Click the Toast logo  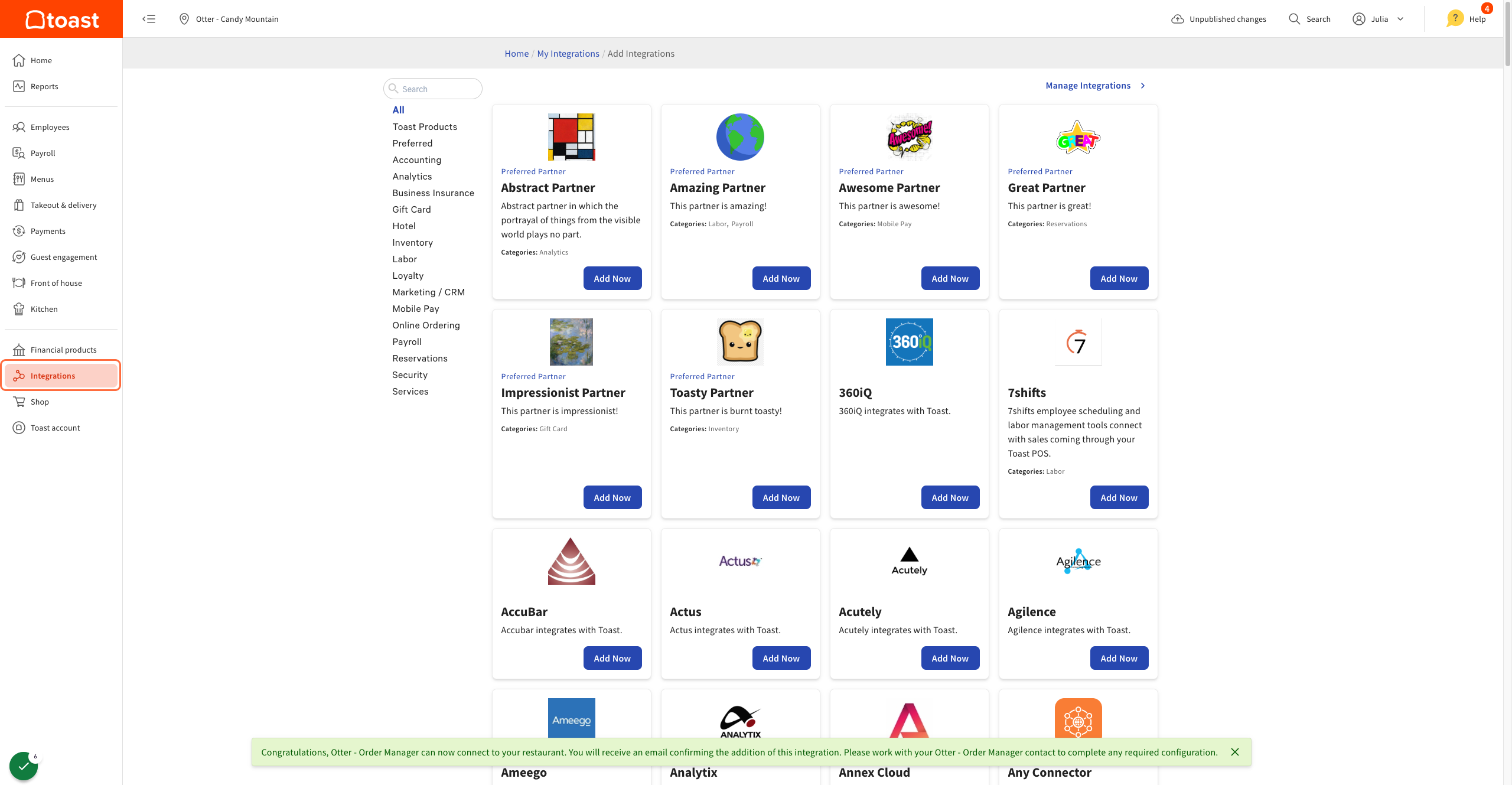point(61,19)
